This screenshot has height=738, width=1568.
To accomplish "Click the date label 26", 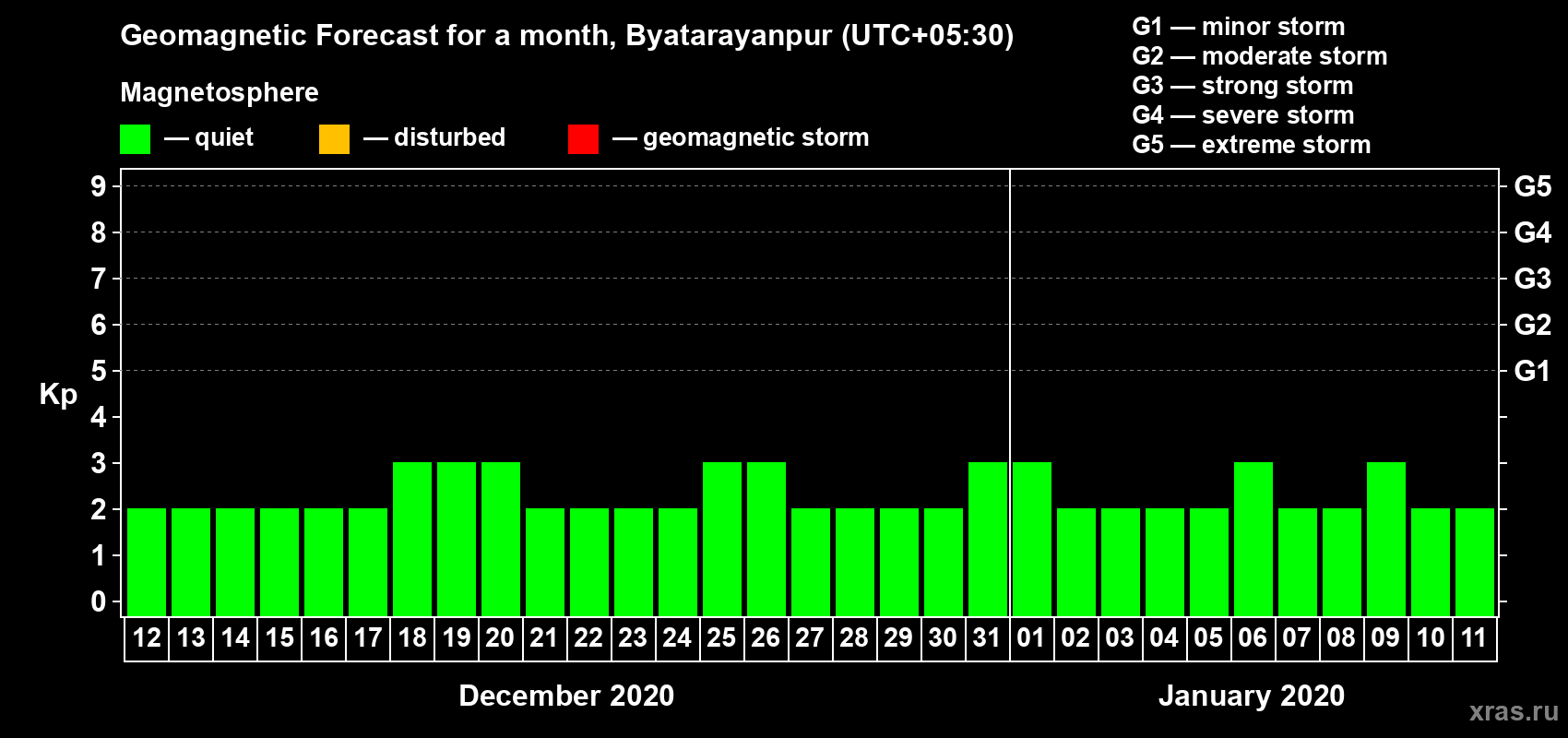I will point(766,637).
